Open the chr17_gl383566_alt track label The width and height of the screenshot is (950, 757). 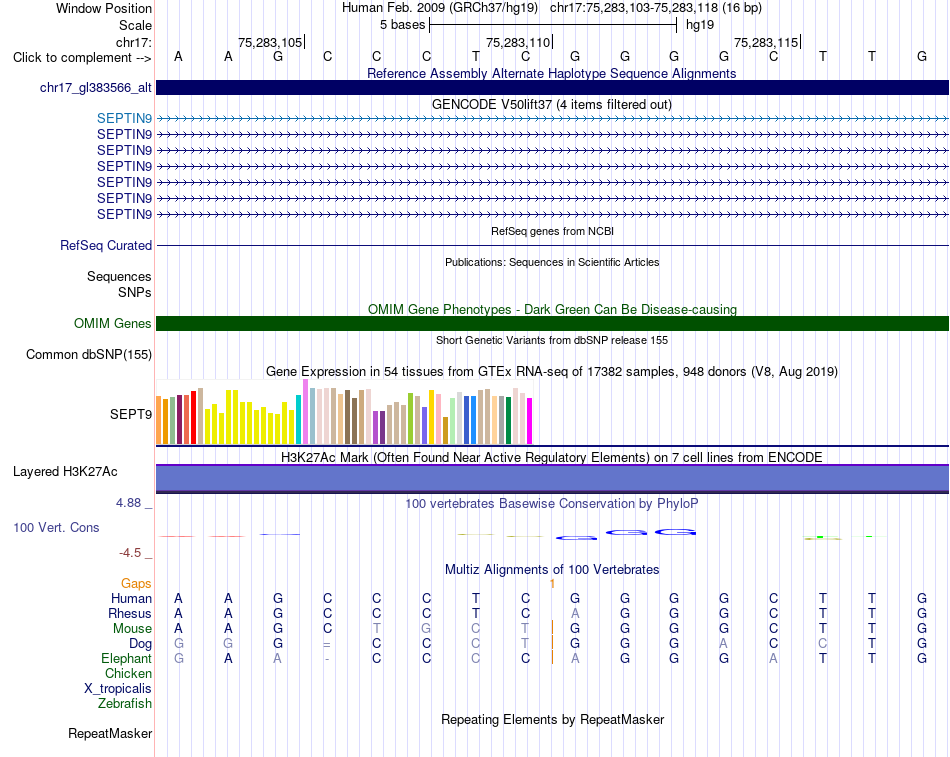pos(96,87)
